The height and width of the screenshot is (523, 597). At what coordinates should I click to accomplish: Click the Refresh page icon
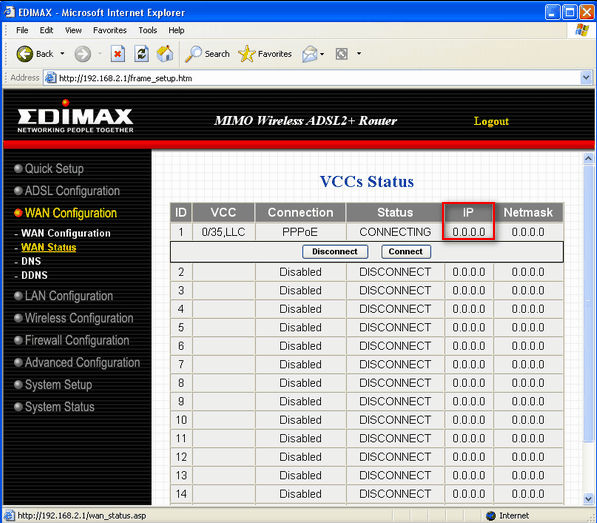point(141,54)
